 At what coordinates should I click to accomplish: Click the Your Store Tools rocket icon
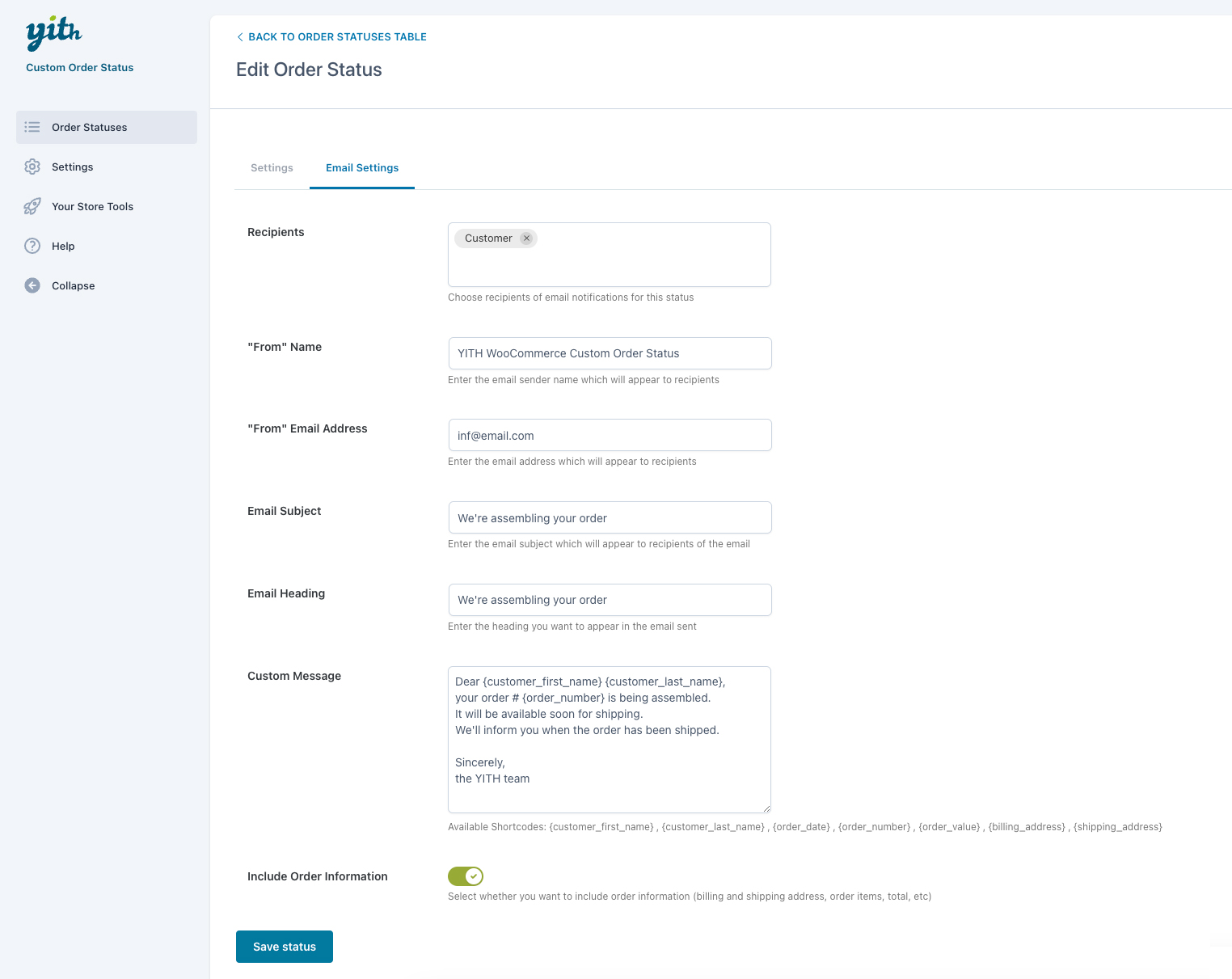click(x=32, y=206)
